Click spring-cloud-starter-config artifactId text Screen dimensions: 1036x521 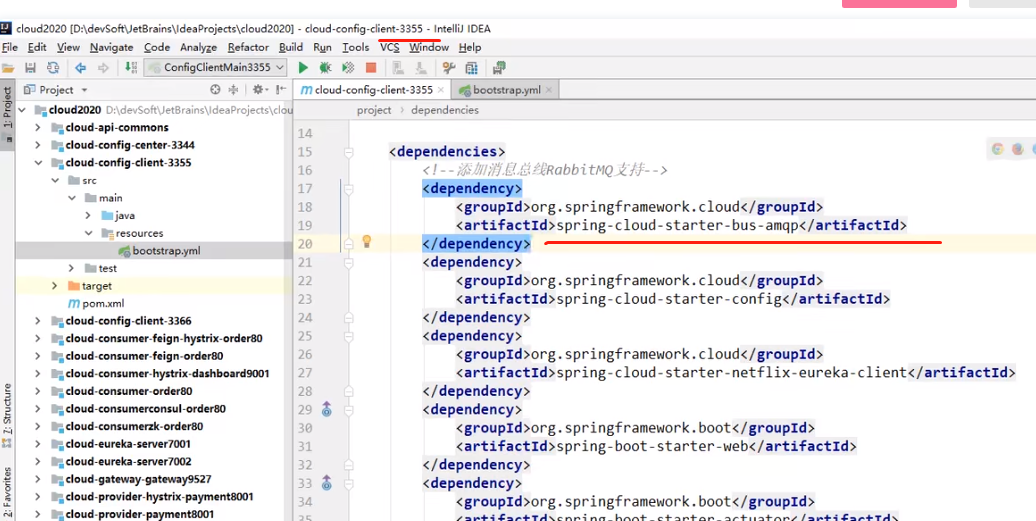(x=669, y=300)
